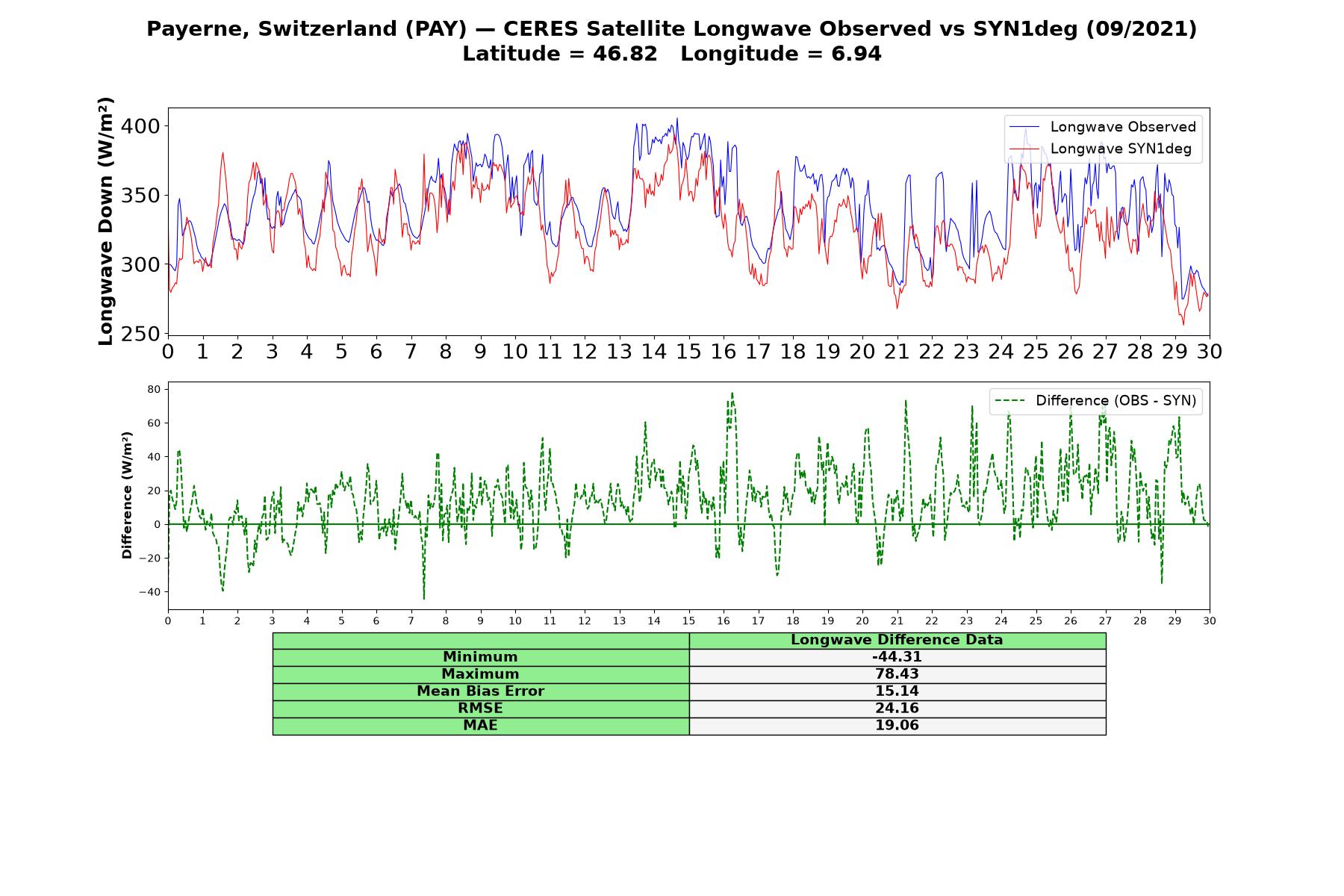Click the Mean Bias Error row label
The height and width of the screenshot is (896, 1344).
click(480, 691)
